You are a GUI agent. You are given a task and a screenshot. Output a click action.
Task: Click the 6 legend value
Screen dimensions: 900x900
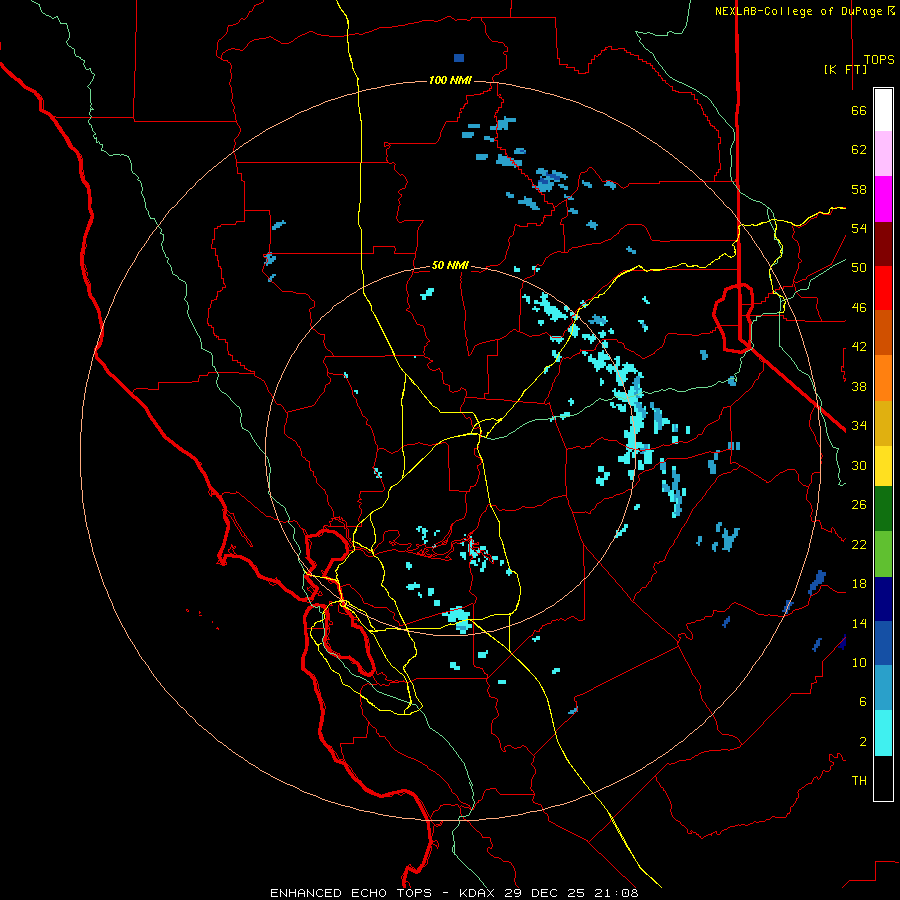(x=863, y=702)
